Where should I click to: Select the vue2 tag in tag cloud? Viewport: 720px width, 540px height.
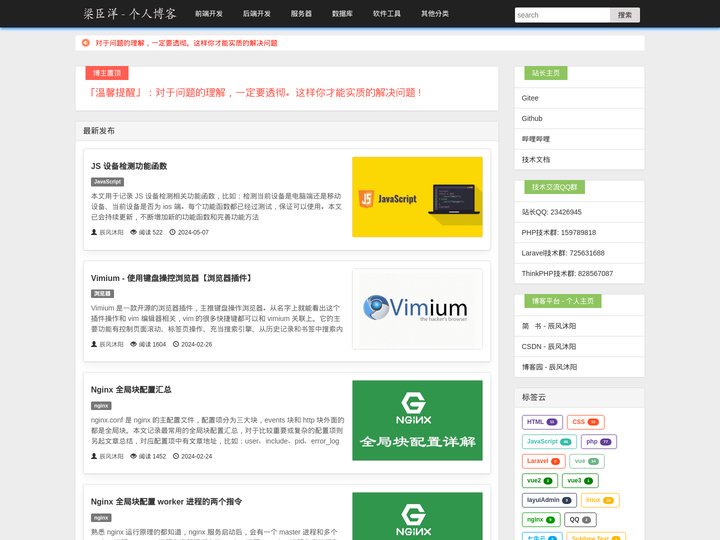[x=540, y=481]
